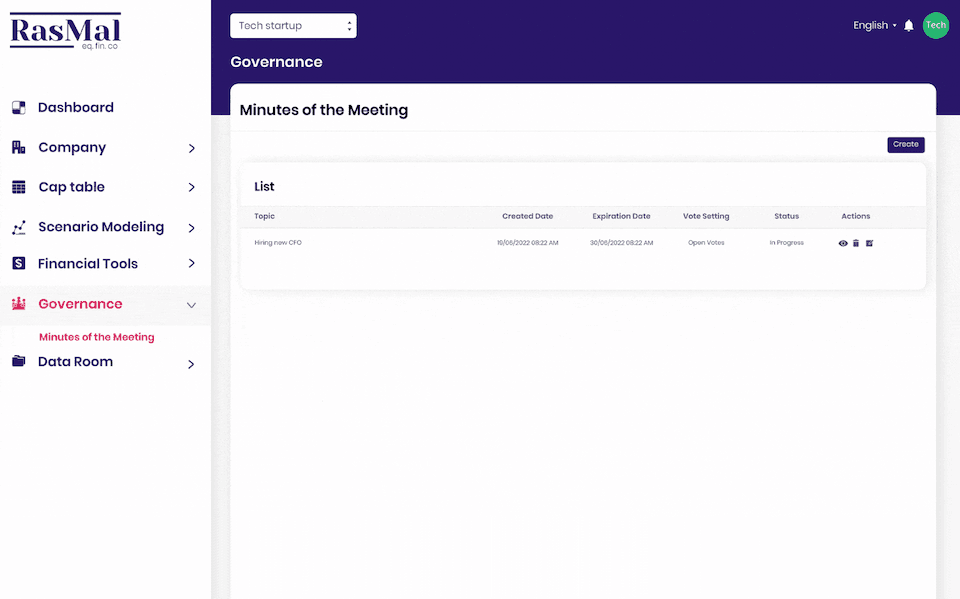Select the Governance menu item

click(80, 304)
